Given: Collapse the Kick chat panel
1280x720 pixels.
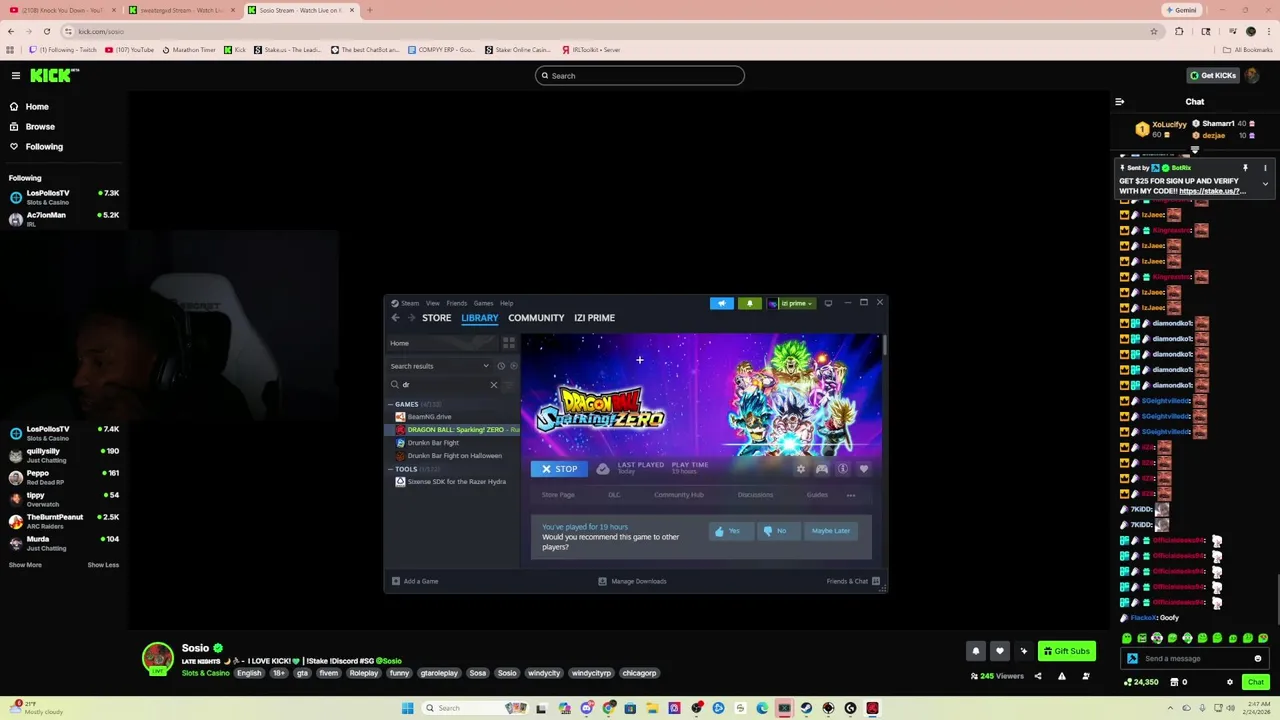Looking at the screenshot, I should [x=1120, y=102].
